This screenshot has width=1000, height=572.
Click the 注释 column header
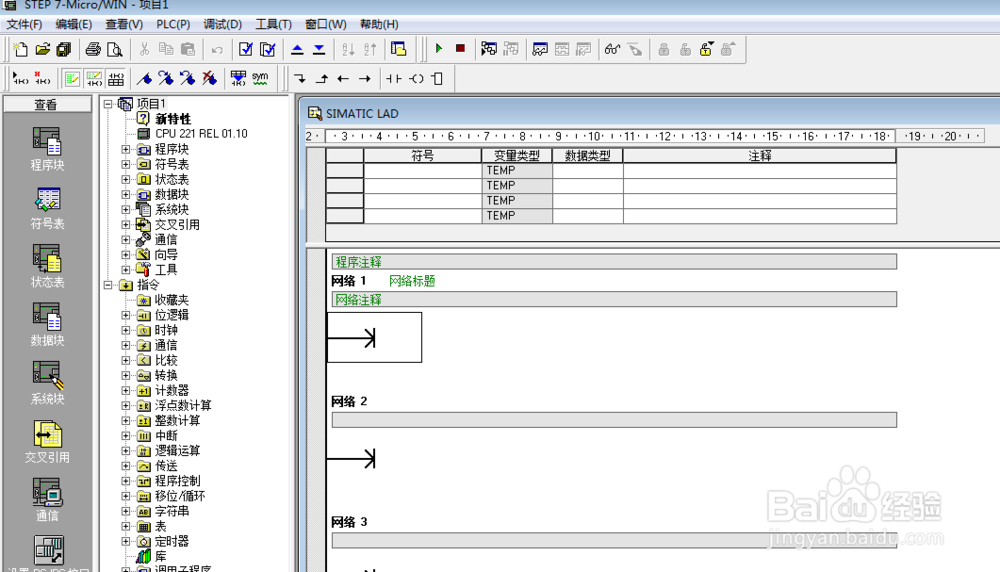pos(760,156)
